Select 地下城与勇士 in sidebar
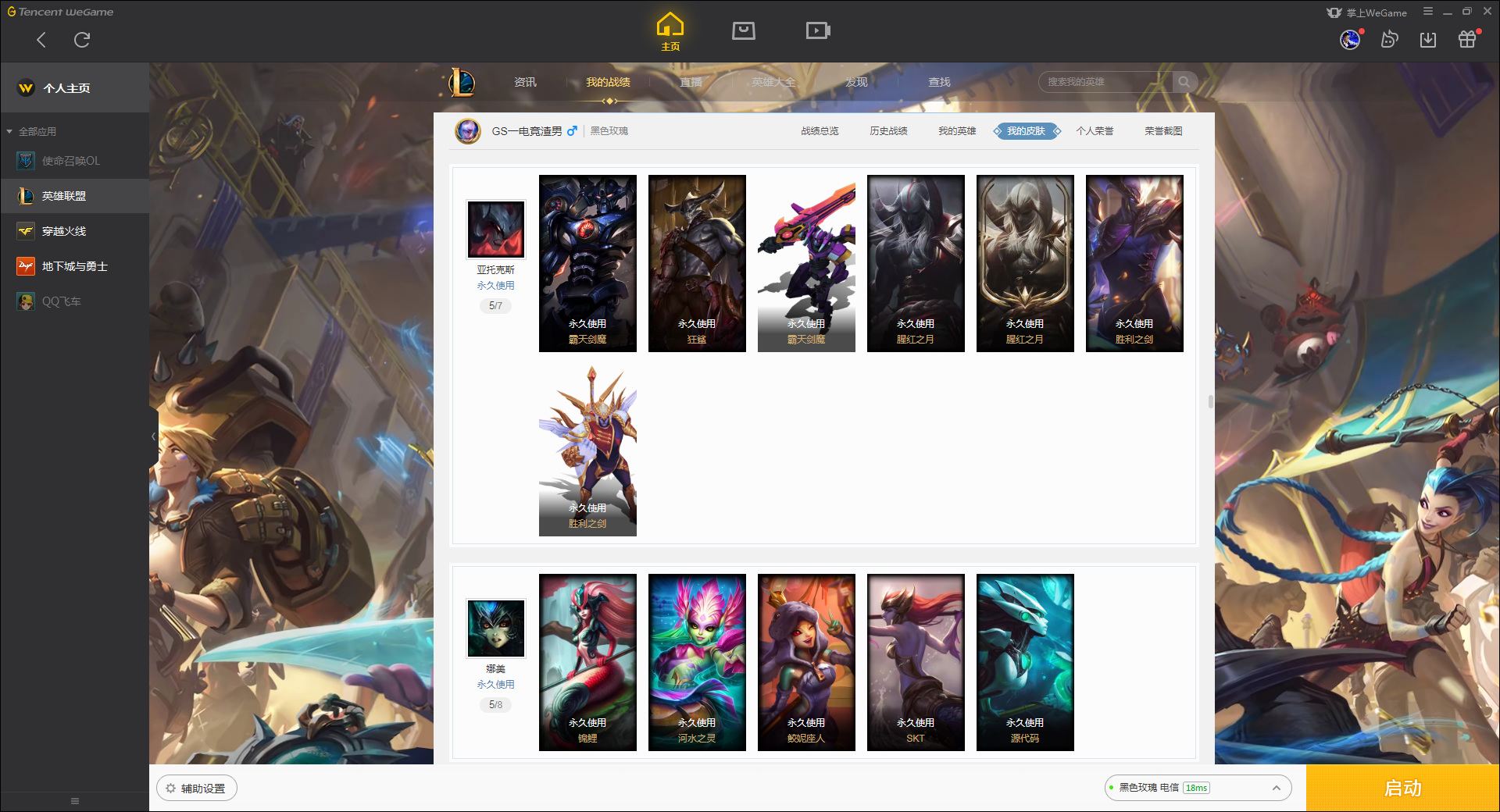The image size is (1500, 812). click(x=74, y=266)
